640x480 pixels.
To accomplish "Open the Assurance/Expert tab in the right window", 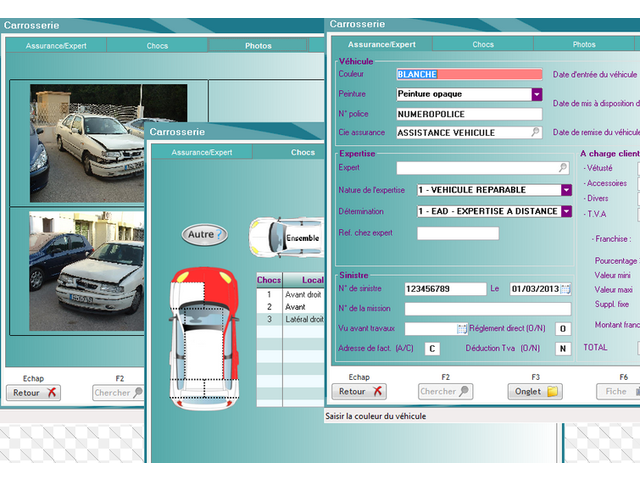I will (x=382, y=44).
